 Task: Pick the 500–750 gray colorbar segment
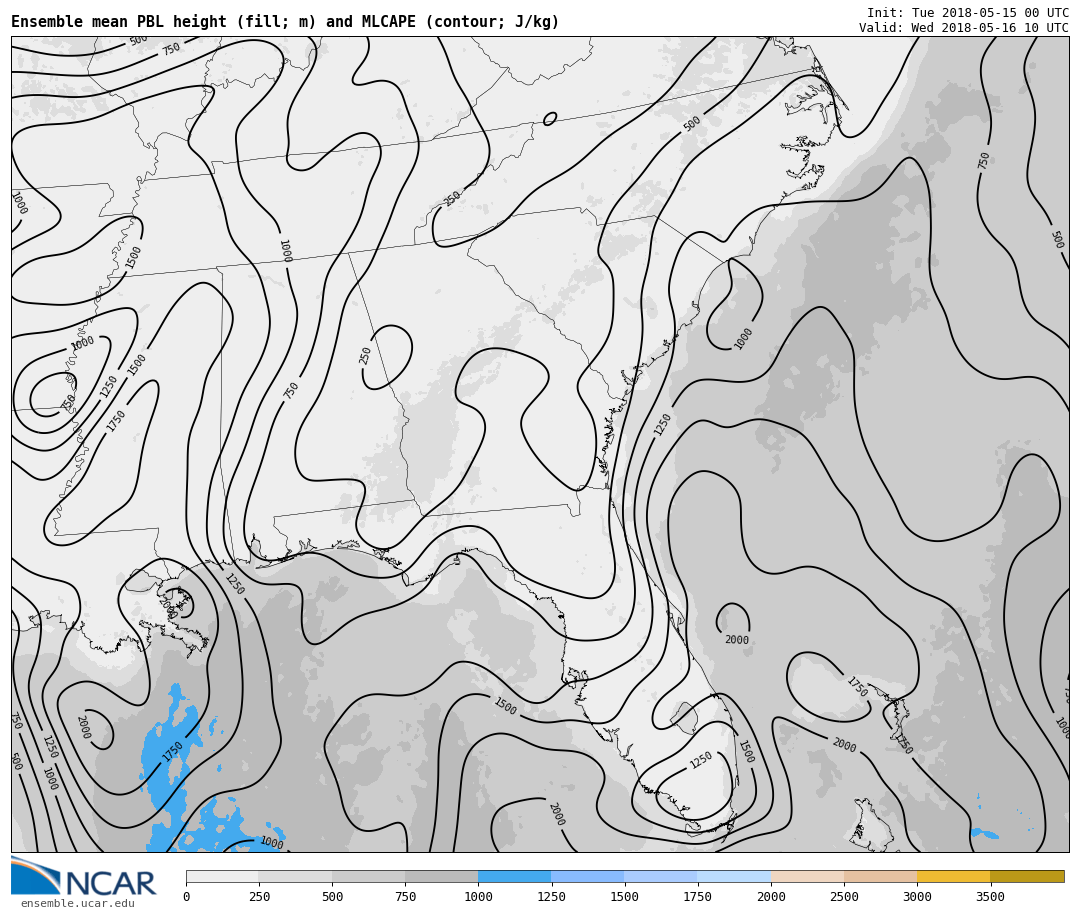[368, 876]
